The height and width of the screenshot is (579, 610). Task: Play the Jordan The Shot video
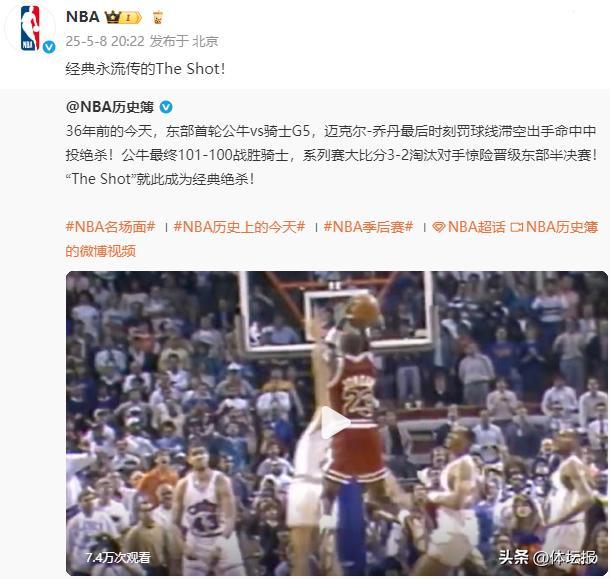[336, 423]
